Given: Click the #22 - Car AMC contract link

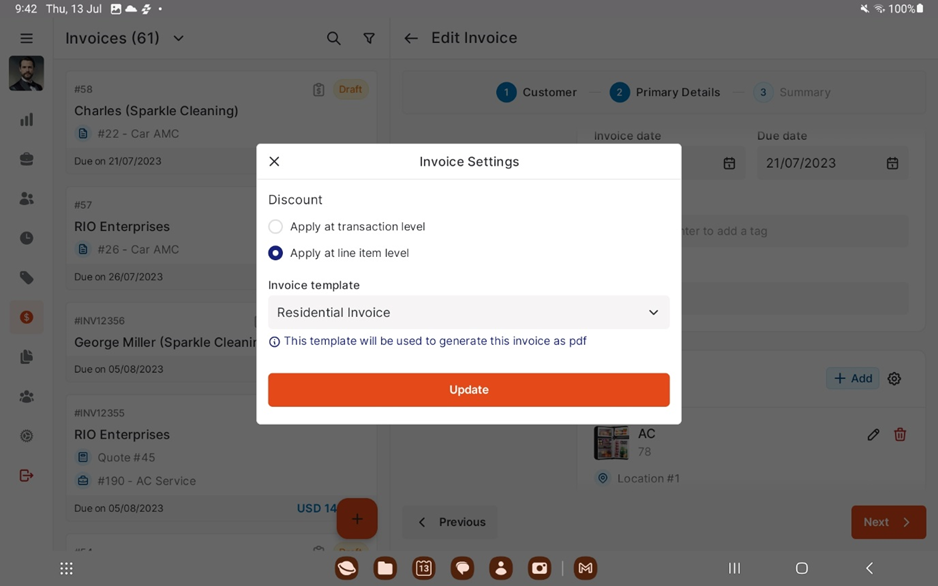Looking at the screenshot, I should [x=138, y=133].
